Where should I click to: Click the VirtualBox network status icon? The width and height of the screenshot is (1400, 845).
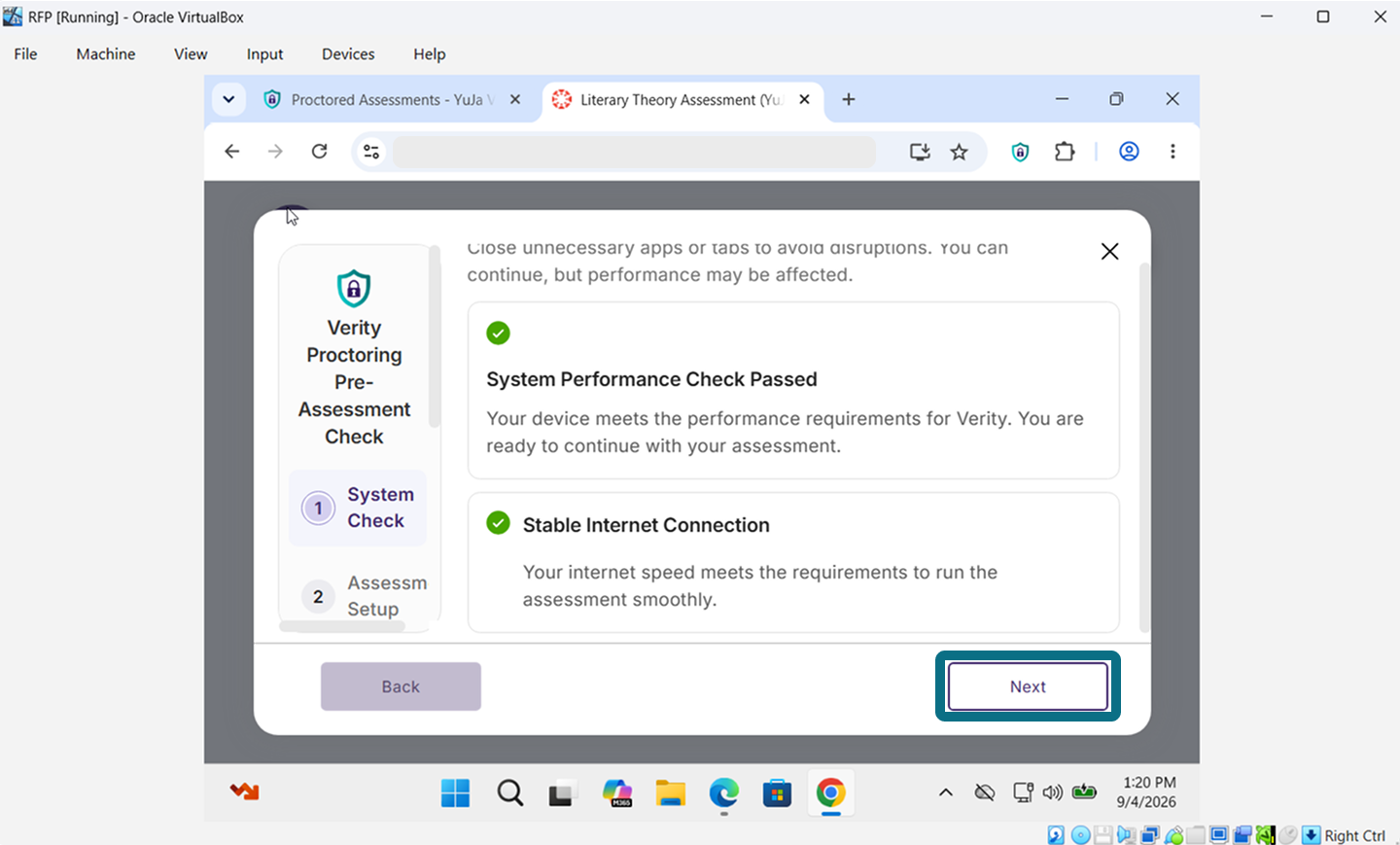tap(1149, 834)
